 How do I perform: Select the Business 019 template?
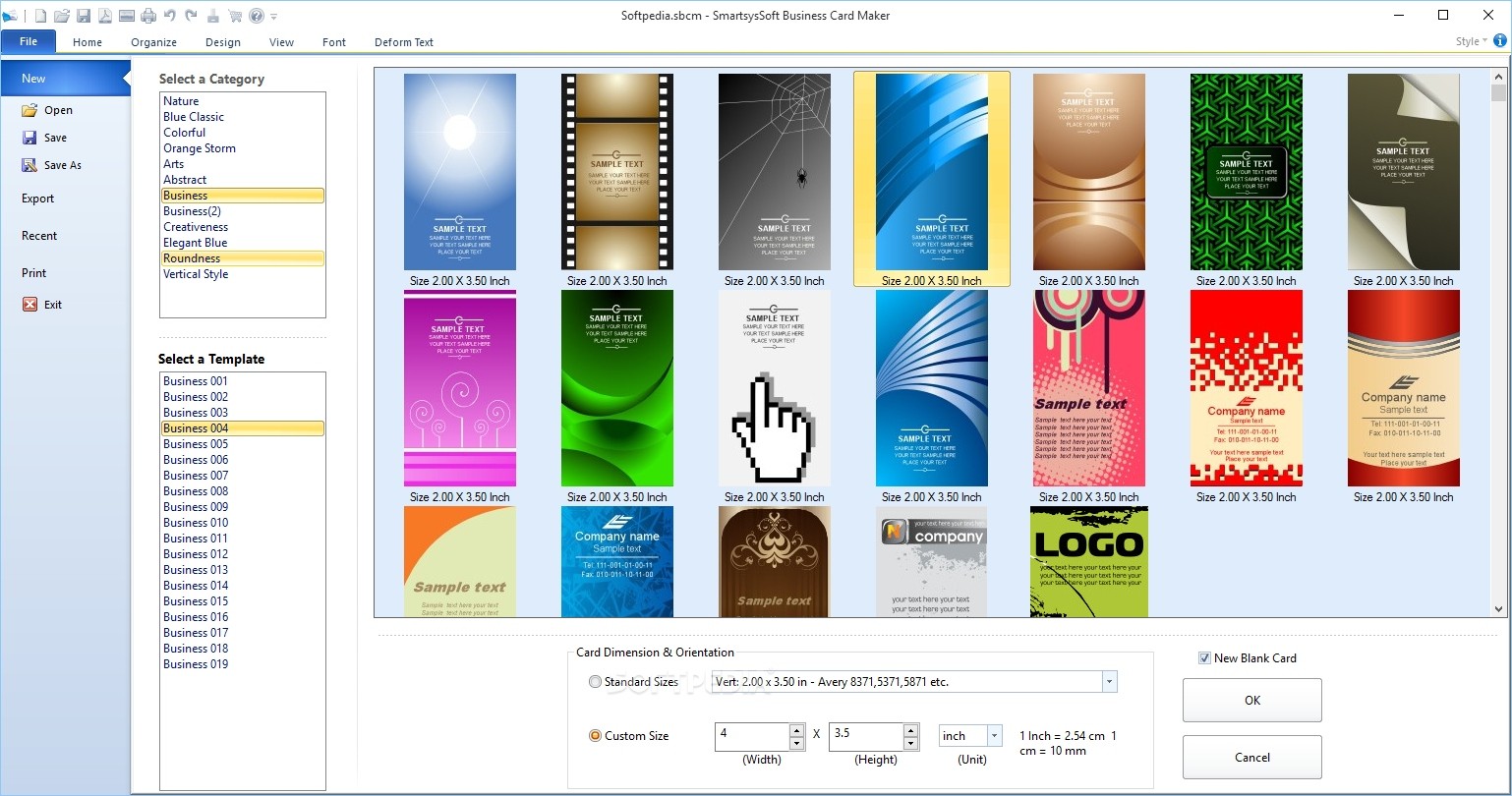(x=242, y=664)
